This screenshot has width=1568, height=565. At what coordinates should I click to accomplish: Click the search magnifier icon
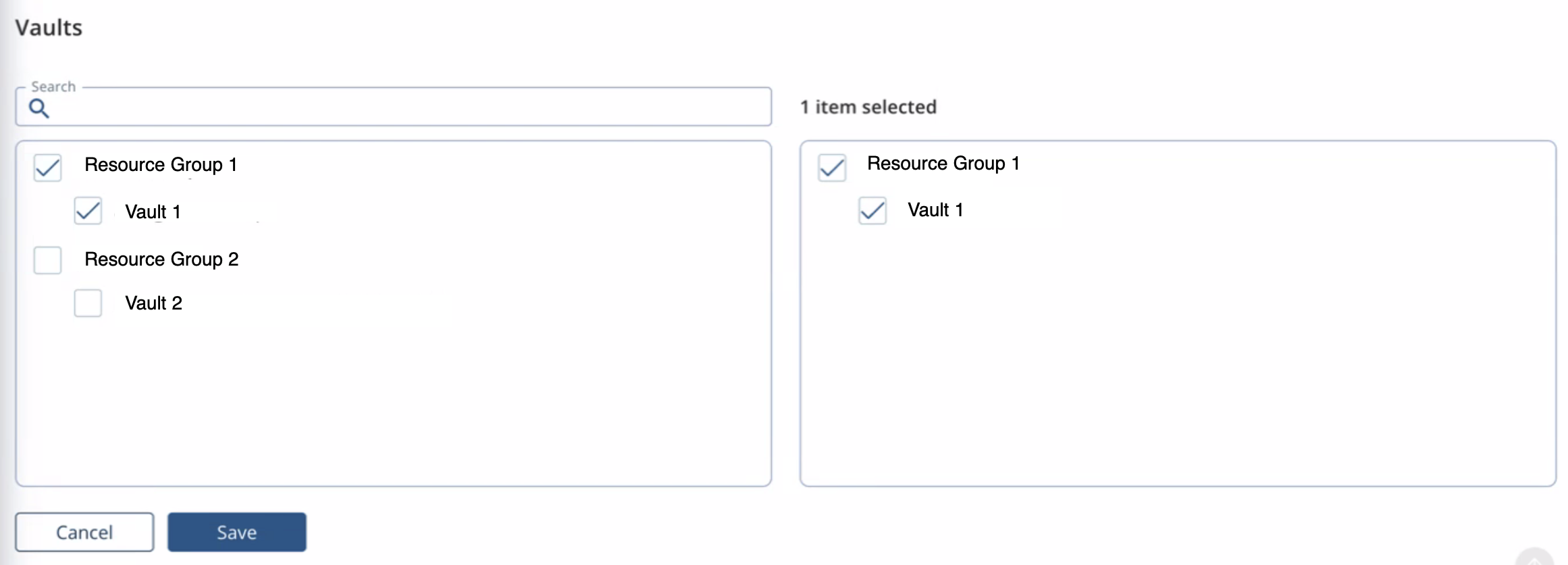[39, 107]
